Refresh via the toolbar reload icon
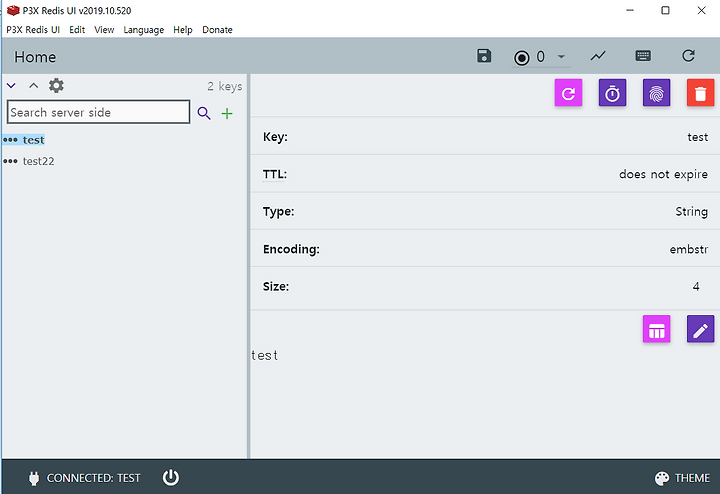The height and width of the screenshot is (494, 720). (688, 56)
